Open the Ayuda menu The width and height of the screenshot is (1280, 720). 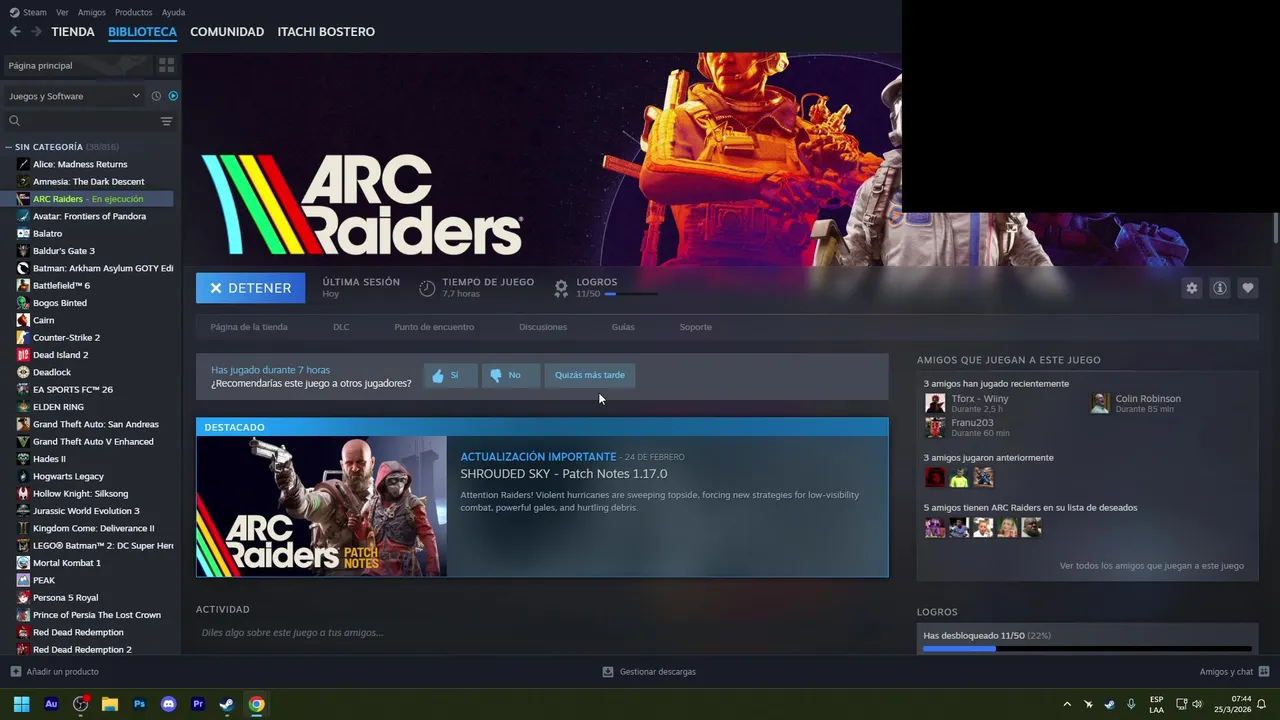173,12
